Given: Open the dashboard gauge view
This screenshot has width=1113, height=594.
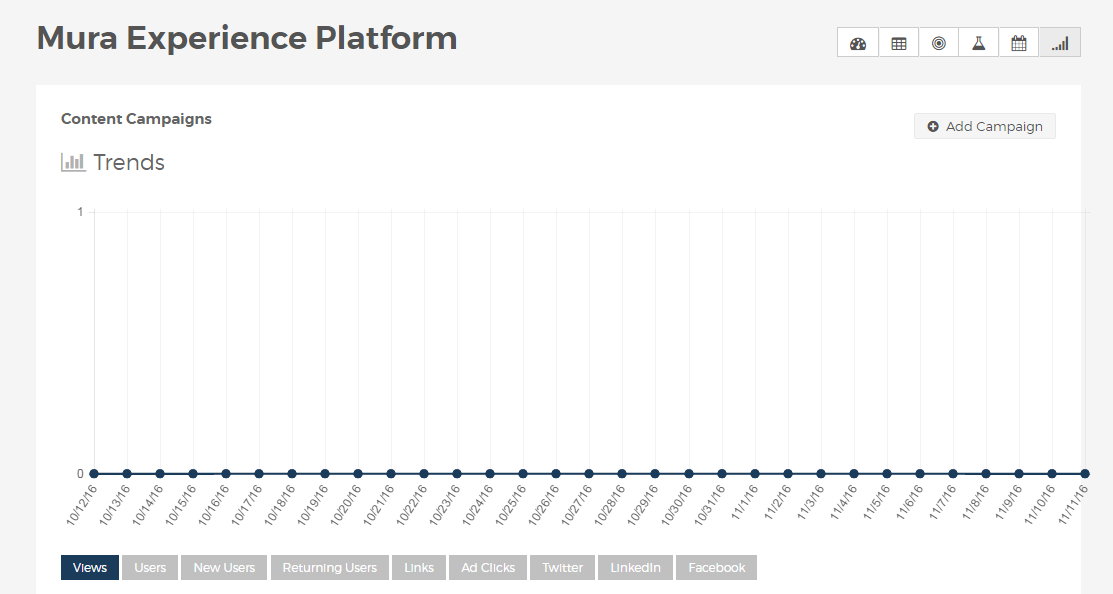Looking at the screenshot, I should coord(858,43).
